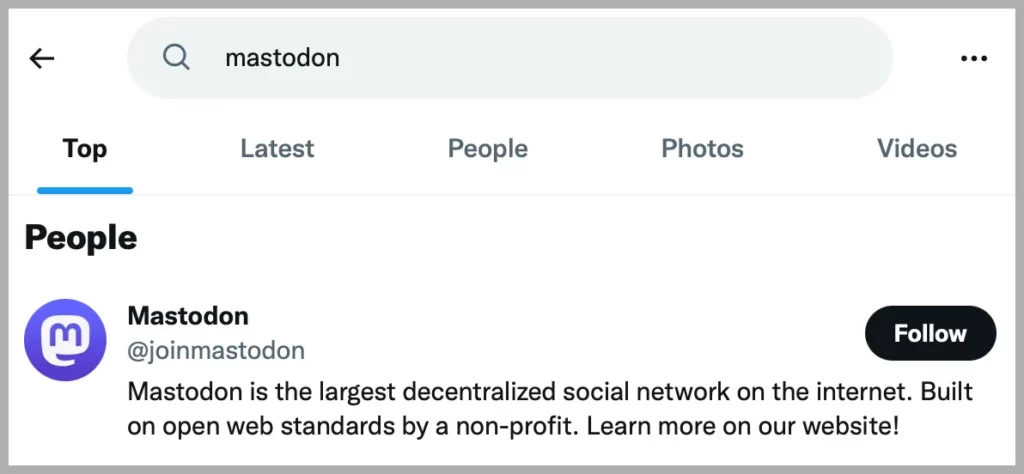This screenshot has width=1024, height=474.
Task: Open the People tab
Action: (488, 149)
